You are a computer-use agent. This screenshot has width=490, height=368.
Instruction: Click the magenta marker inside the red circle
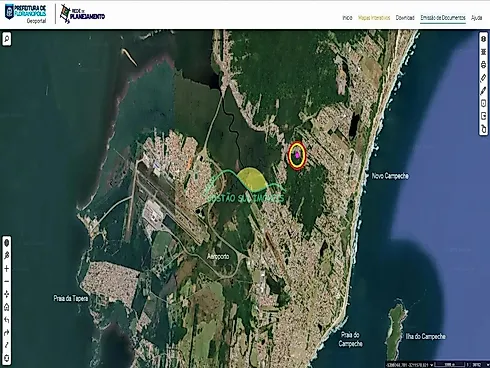click(x=297, y=155)
